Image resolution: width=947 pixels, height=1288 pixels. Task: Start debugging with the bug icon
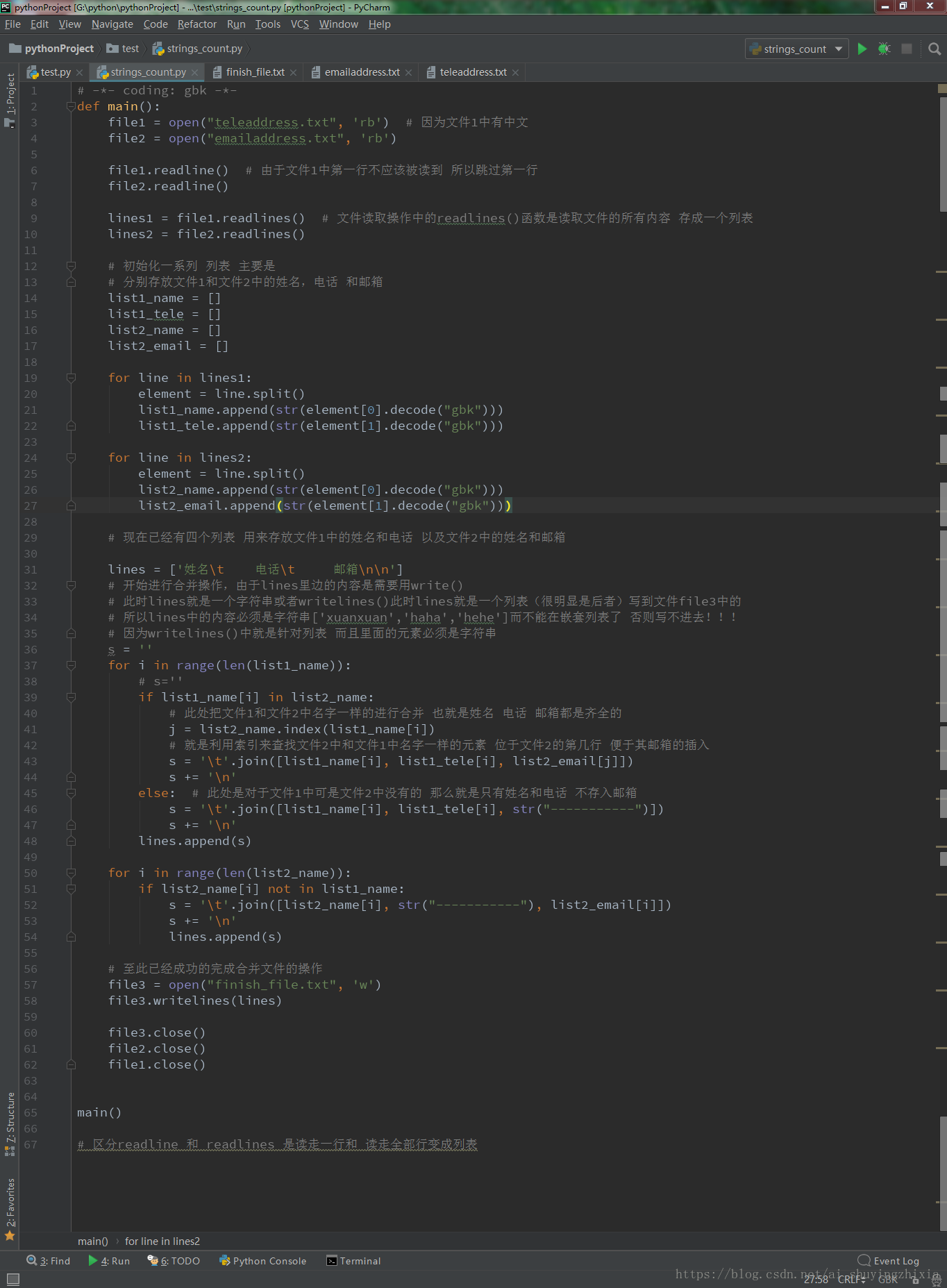[x=884, y=49]
